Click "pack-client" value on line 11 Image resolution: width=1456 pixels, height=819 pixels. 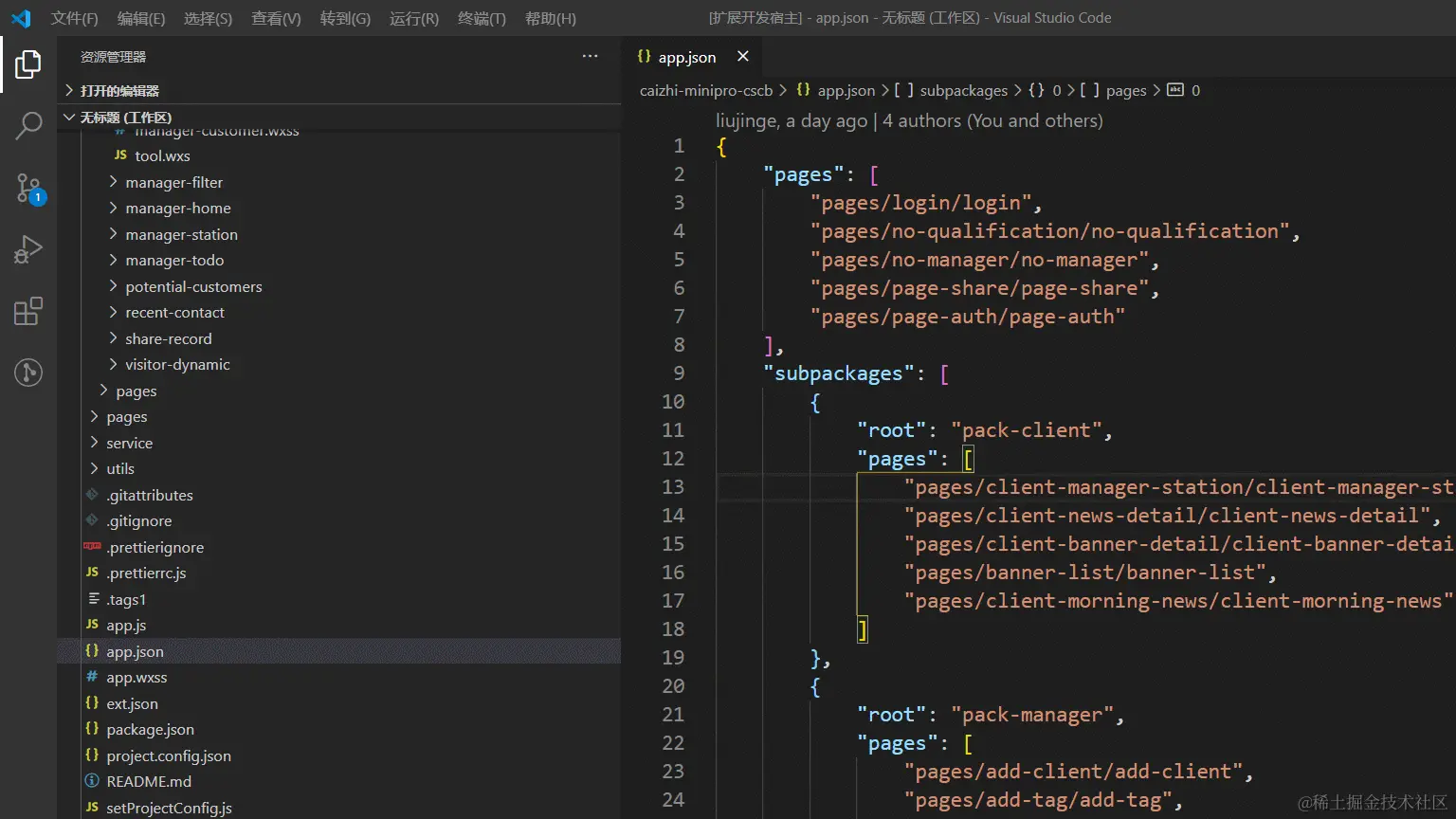pyautogui.click(x=1027, y=429)
